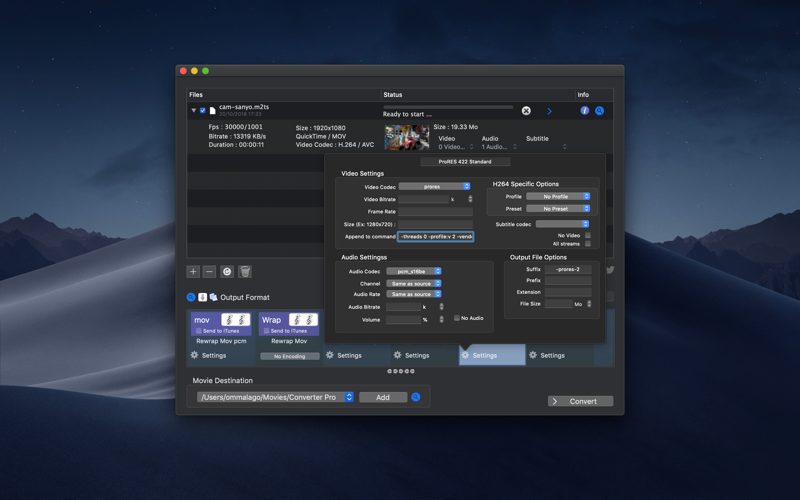
Task: Click the magnifier icon beside Output Format
Action: (191, 297)
